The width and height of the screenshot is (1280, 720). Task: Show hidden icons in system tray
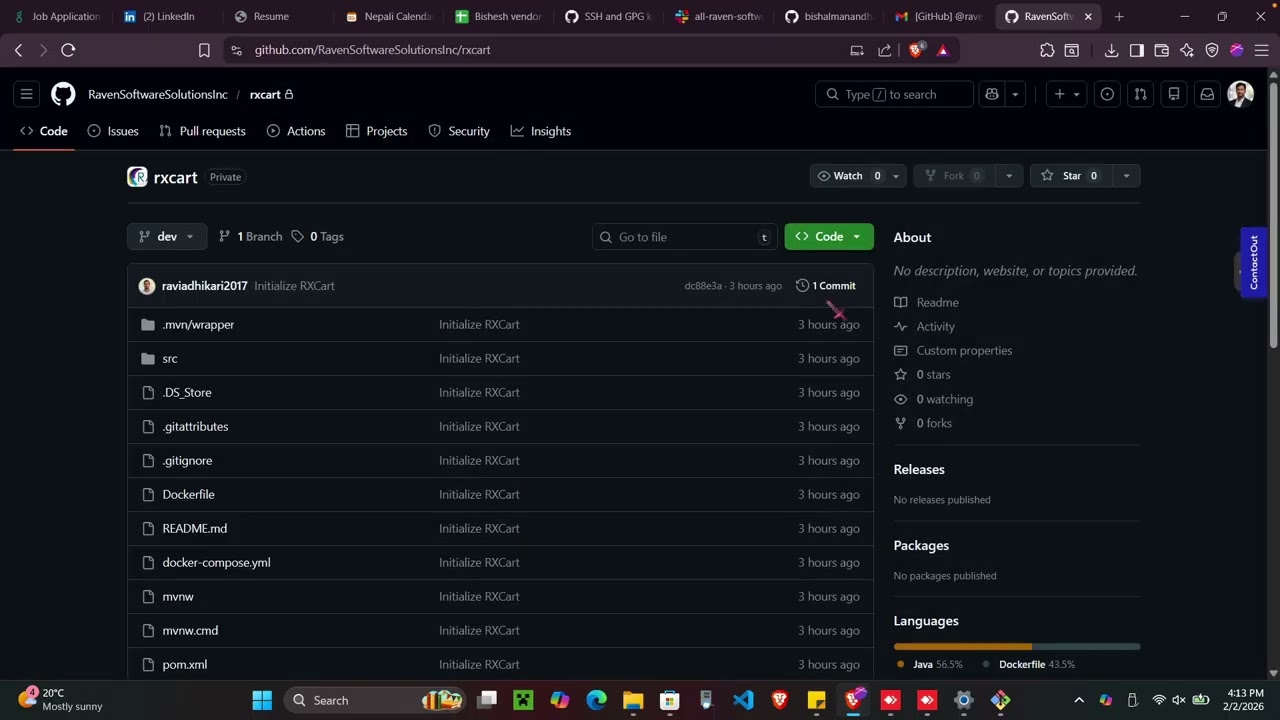[x=1079, y=700]
